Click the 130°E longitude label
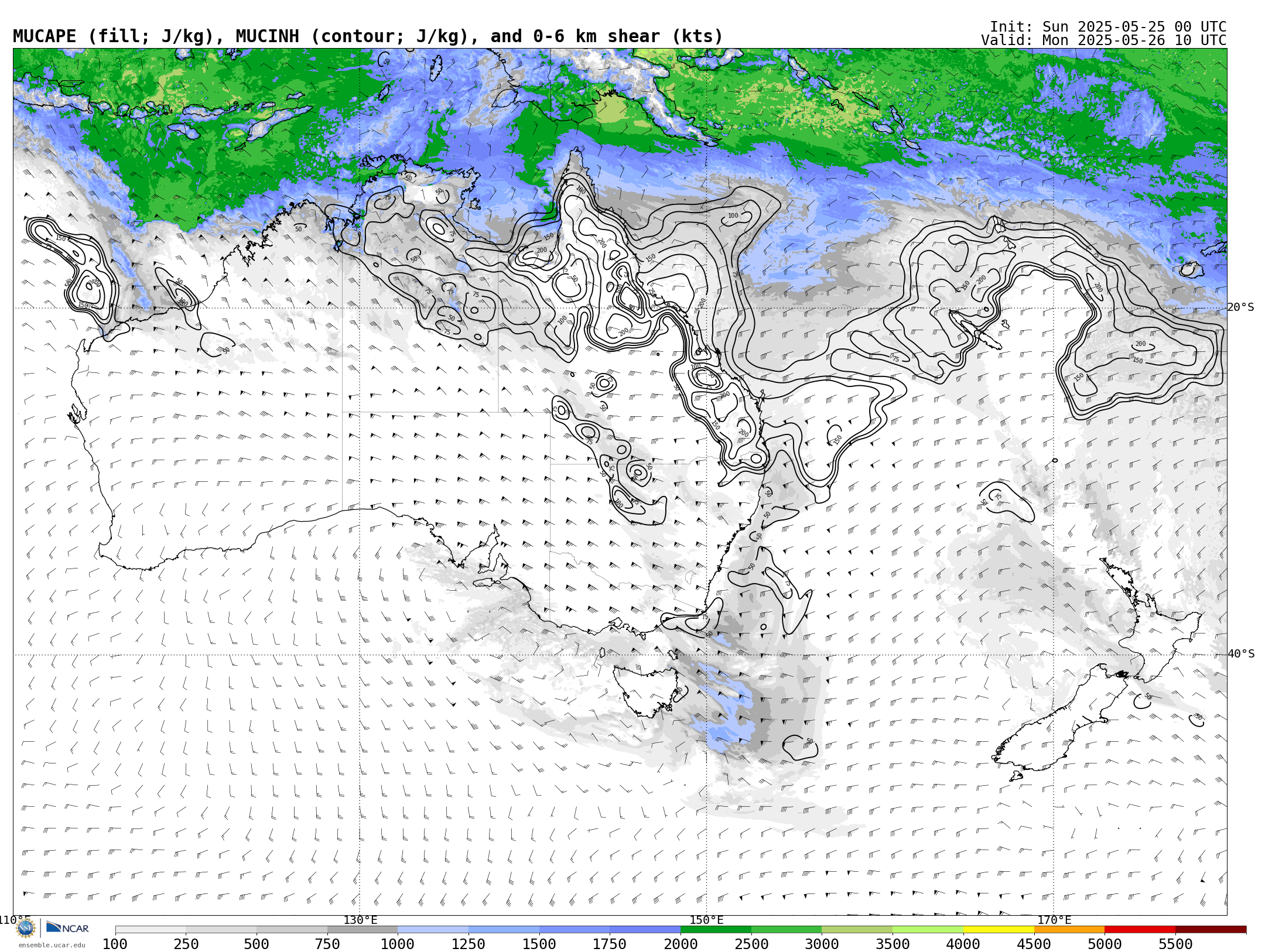This screenshot has height=952, width=1265. 360,920
